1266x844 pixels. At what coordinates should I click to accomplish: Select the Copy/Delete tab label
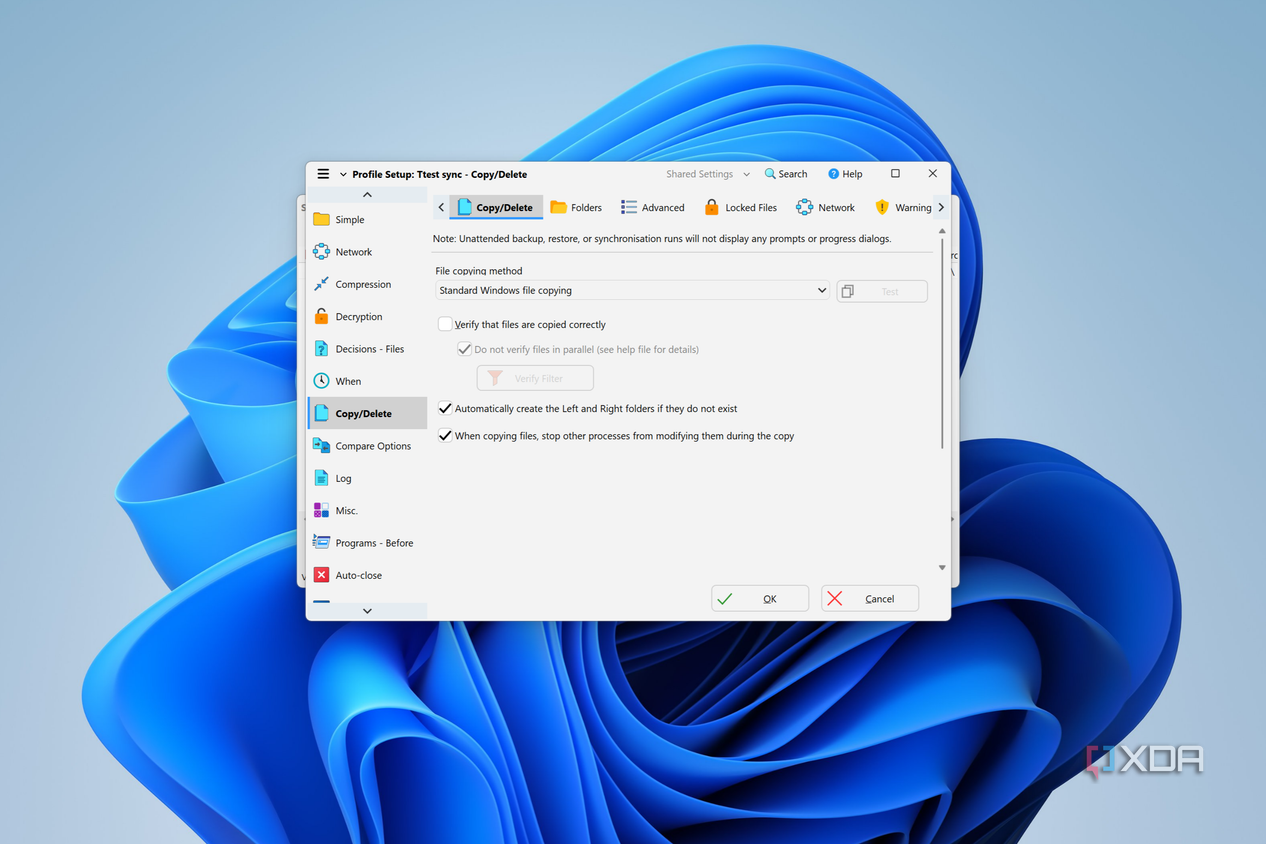pyautogui.click(x=504, y=208)
